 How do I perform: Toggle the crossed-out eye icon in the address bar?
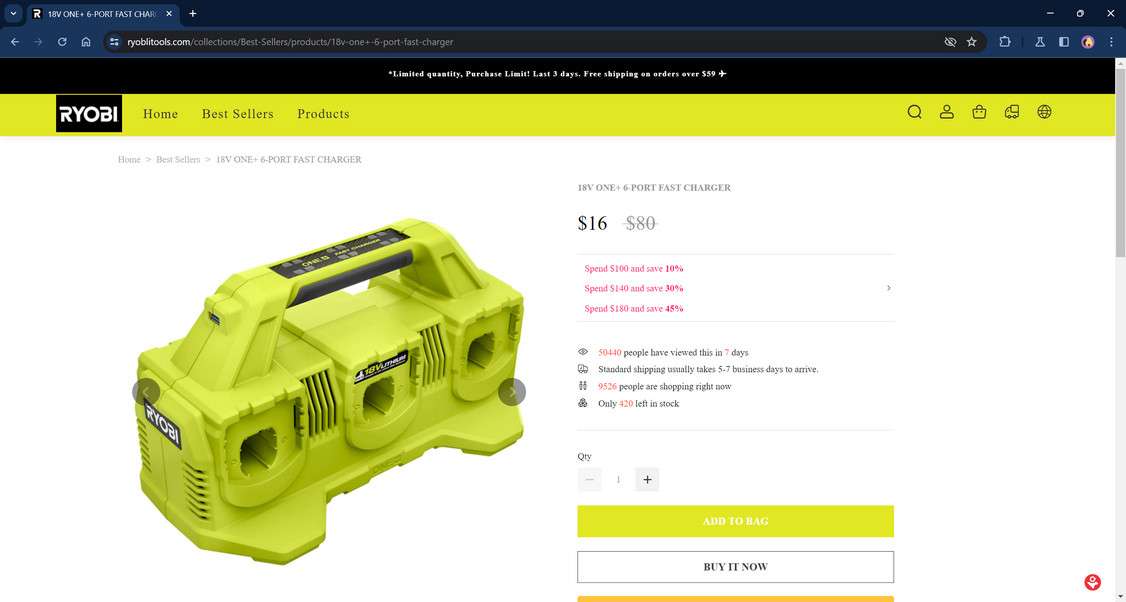tap(950, 42)
